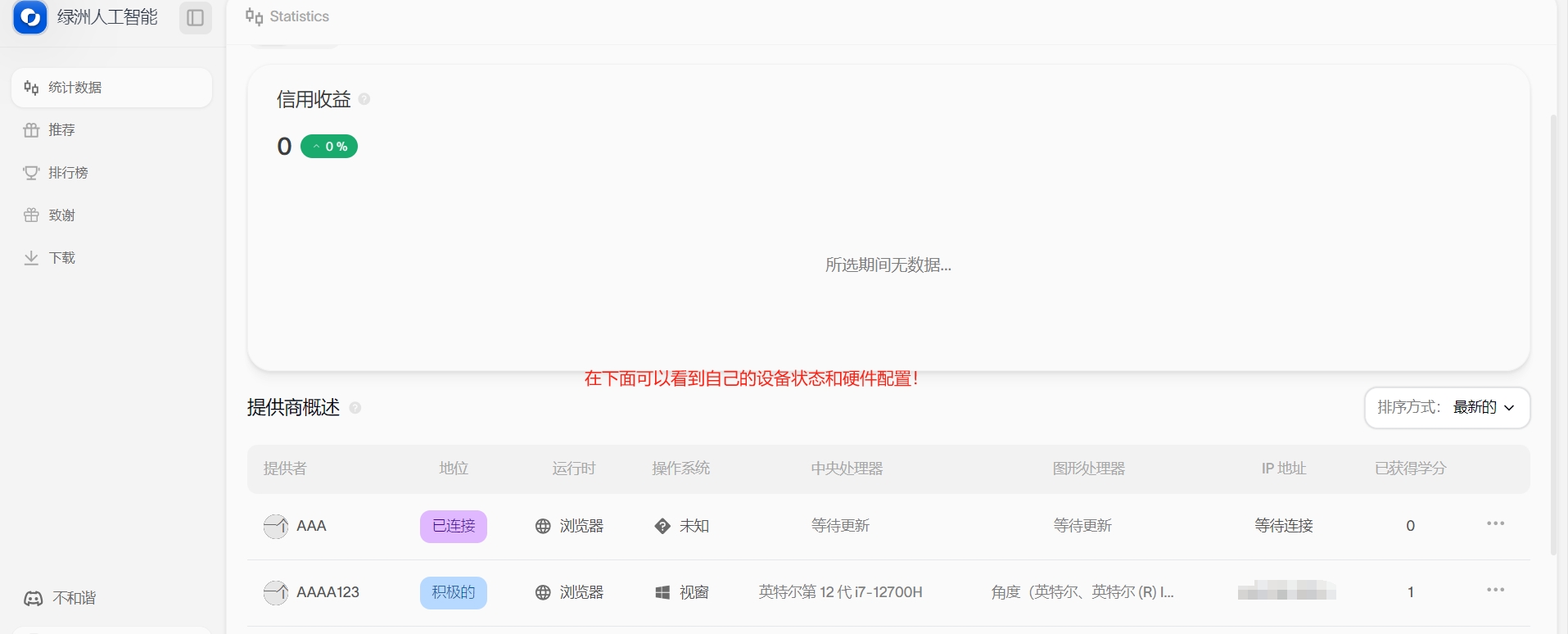Select the AAA provider name
The image size is (1568, 634).
(311, 526)
